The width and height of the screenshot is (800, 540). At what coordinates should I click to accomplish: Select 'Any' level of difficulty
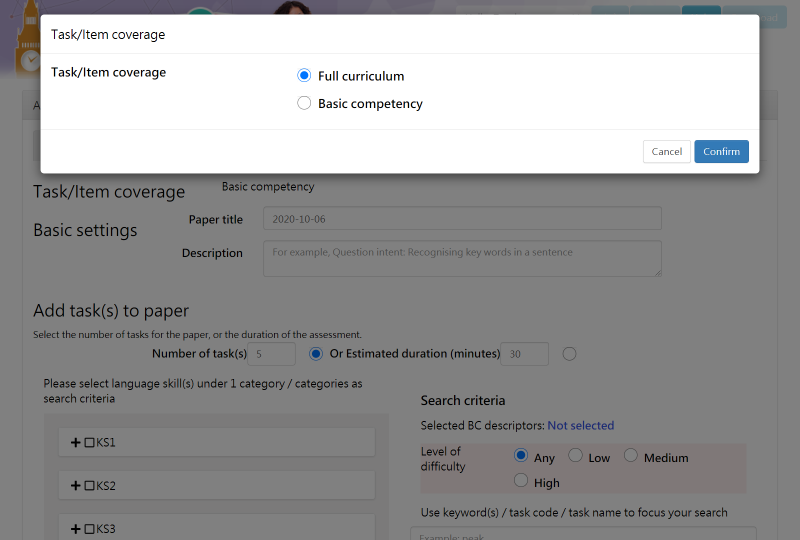tap(520, 456)
